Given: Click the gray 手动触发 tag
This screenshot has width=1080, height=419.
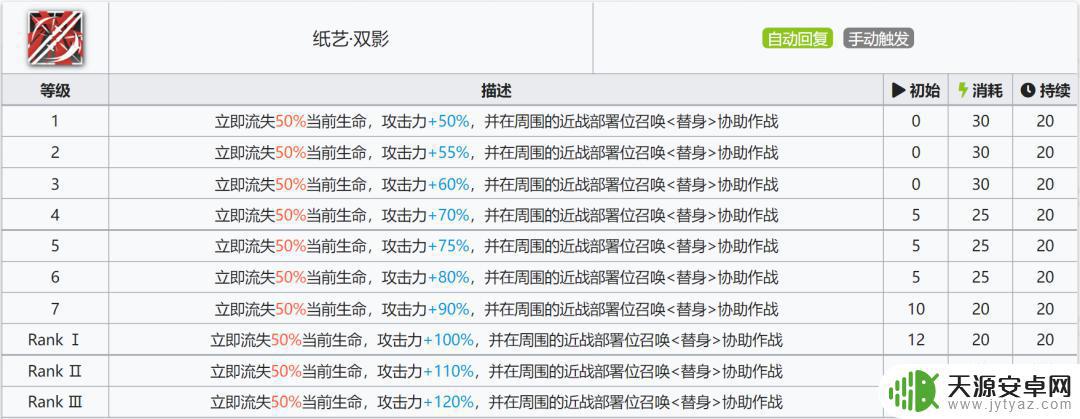Looking at the screenshot, I should pos(879,39).
